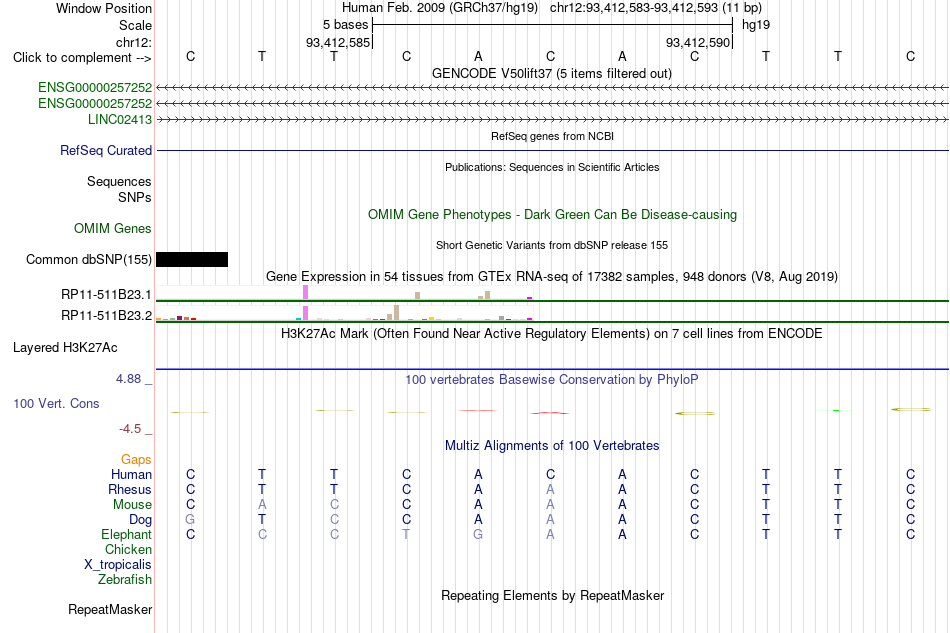The image size is (950, 633).
Task: Select the Rhesus alignment row label
Action: pyautogui.click(x=130, y=489)
